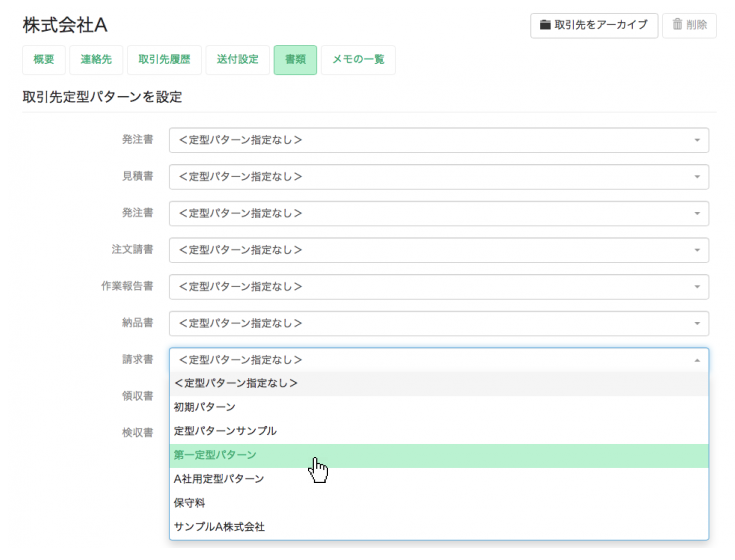Collapse the open 請求書 dropdown
This screenshot has width=735, height=560.
(439, 360)
